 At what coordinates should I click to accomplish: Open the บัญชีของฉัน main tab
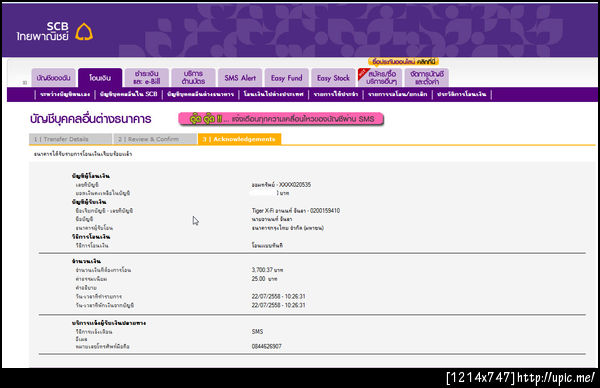click(54, 78)
